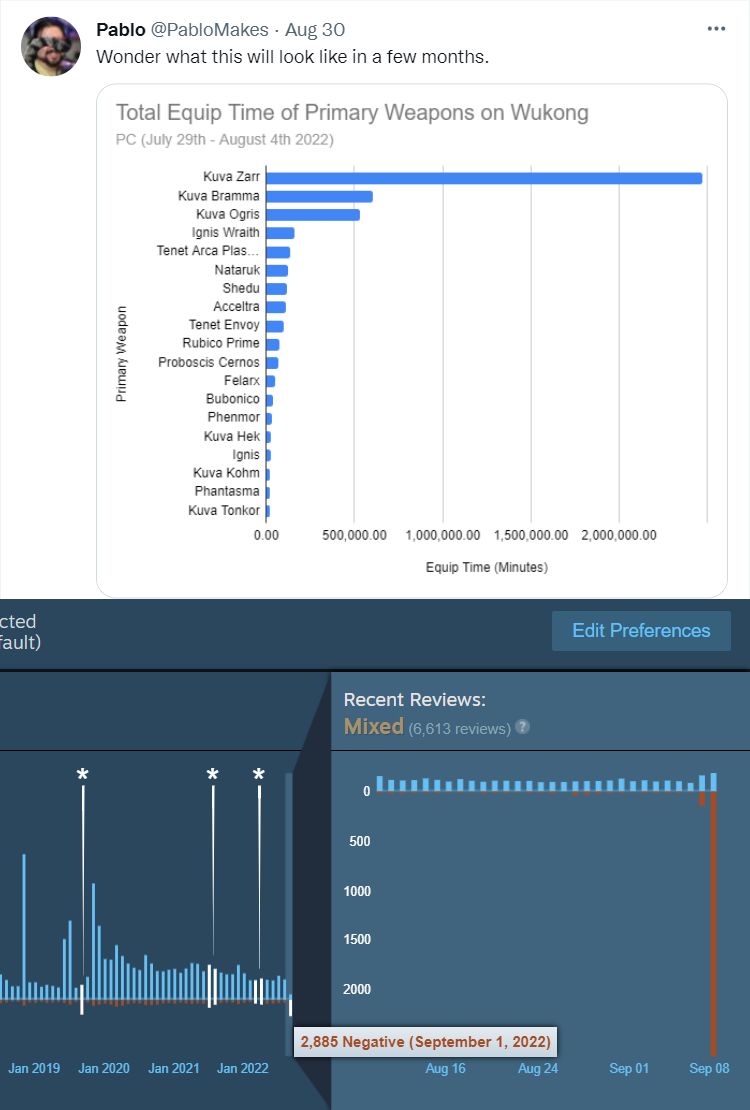Screen dimensions: 750x1110
Task: Click the 2,000,000.00 axis value
Action: 619,535
